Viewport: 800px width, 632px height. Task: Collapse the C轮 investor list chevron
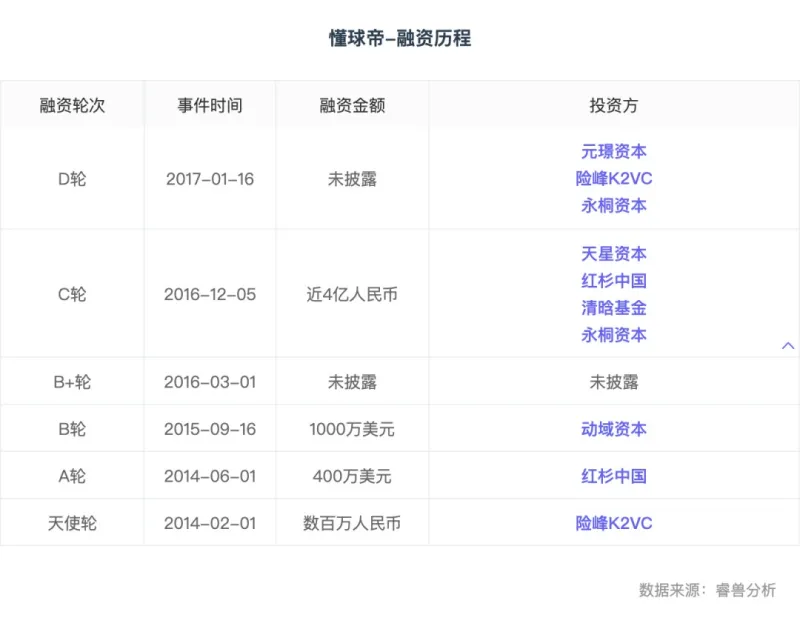pyautogui.click(x=788, y=346)
